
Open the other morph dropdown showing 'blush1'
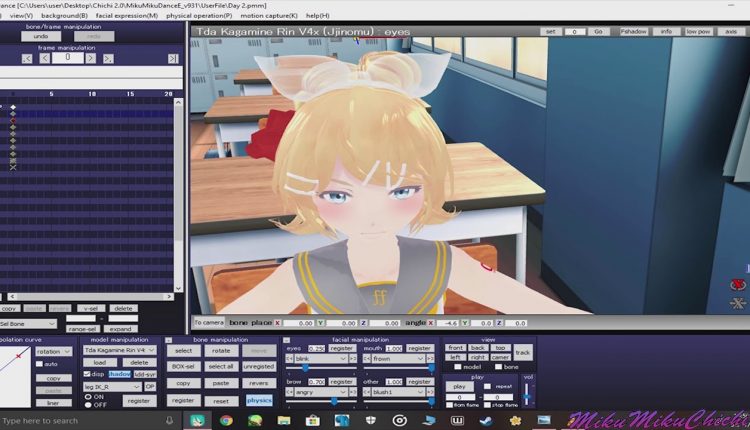(398, 392)
